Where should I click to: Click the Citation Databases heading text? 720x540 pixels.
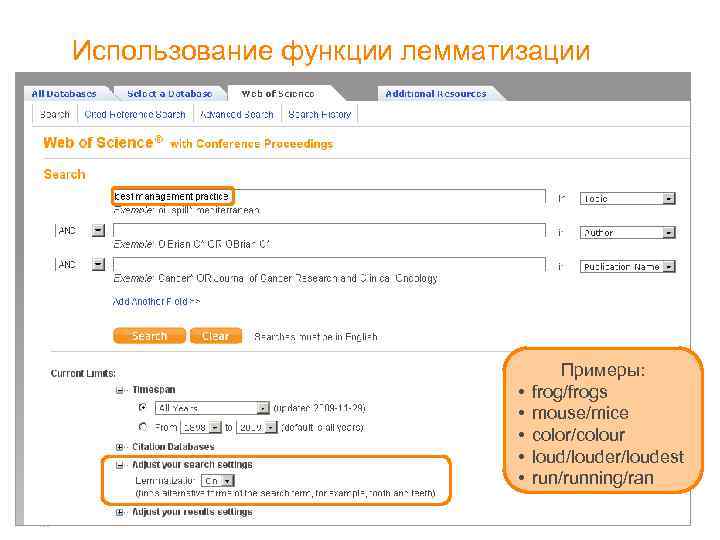point(173,447)
